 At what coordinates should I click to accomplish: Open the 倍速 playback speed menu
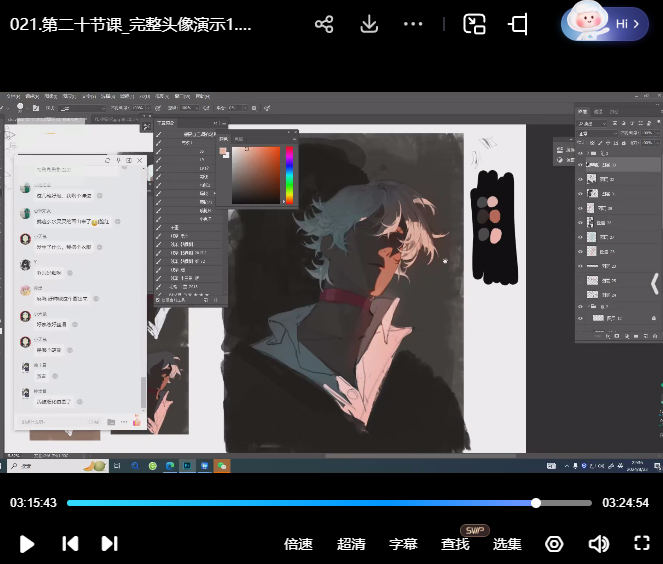coord(298,544)
